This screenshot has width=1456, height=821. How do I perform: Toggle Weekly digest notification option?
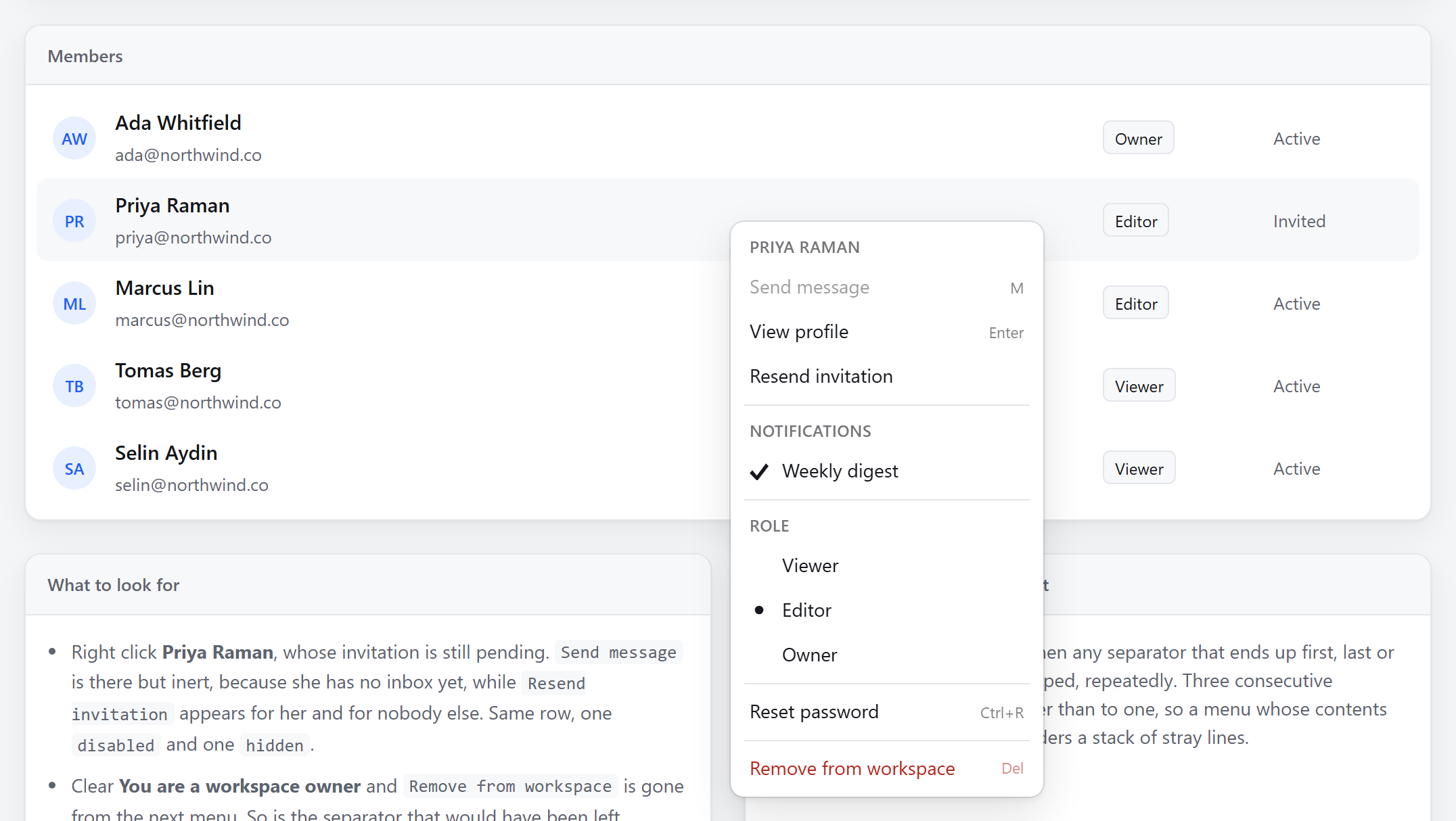tap(886, 471)
